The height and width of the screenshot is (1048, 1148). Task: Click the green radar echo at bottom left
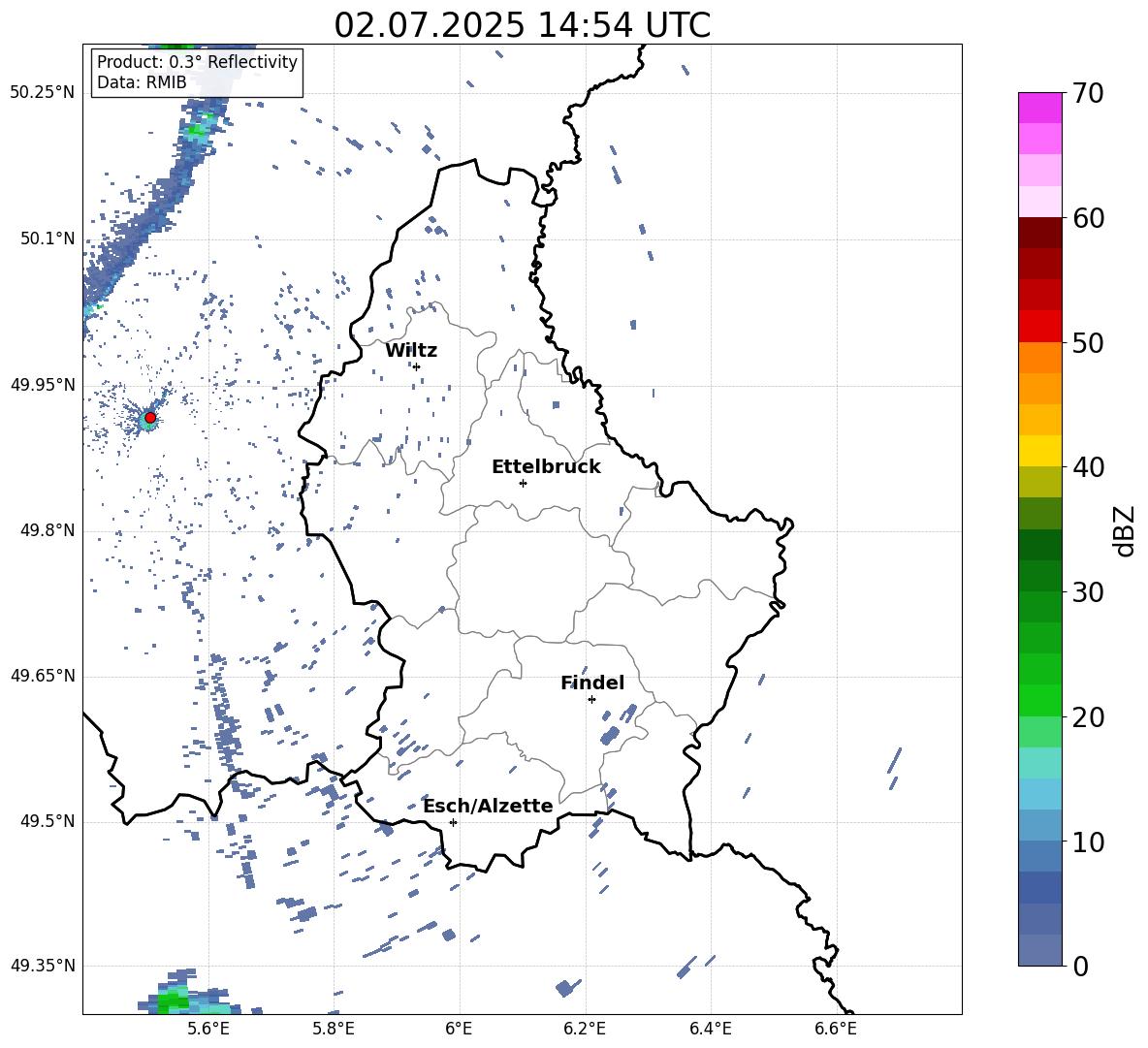pos(172,1000)
